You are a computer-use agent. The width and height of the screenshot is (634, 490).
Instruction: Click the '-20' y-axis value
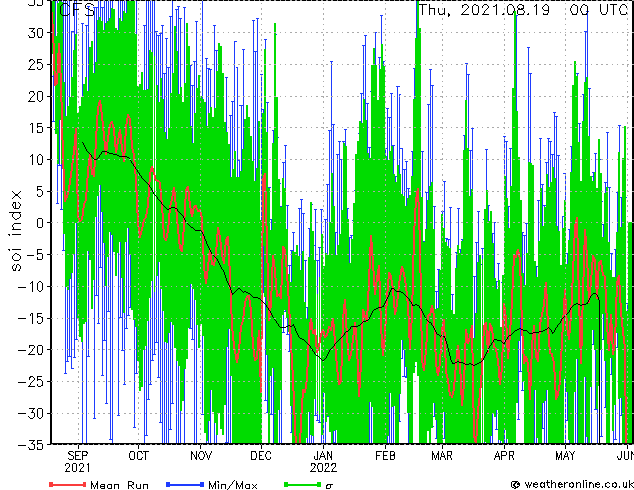pyautogui.click(x=30, y=350)
